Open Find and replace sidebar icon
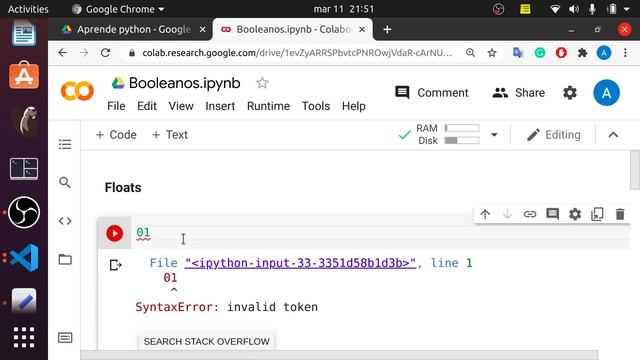The height and width of the screenshot is (360, 640). [65, 182]
